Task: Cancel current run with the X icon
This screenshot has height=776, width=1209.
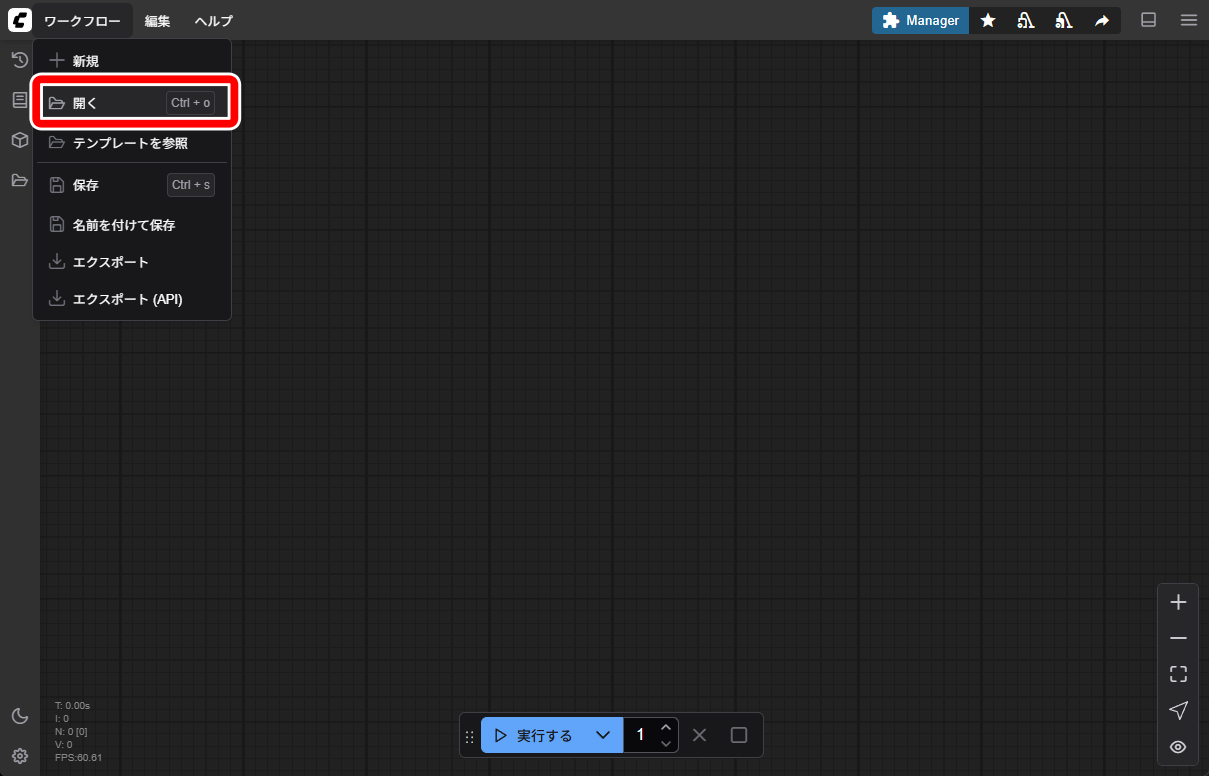Action: [x=700, y=735]
